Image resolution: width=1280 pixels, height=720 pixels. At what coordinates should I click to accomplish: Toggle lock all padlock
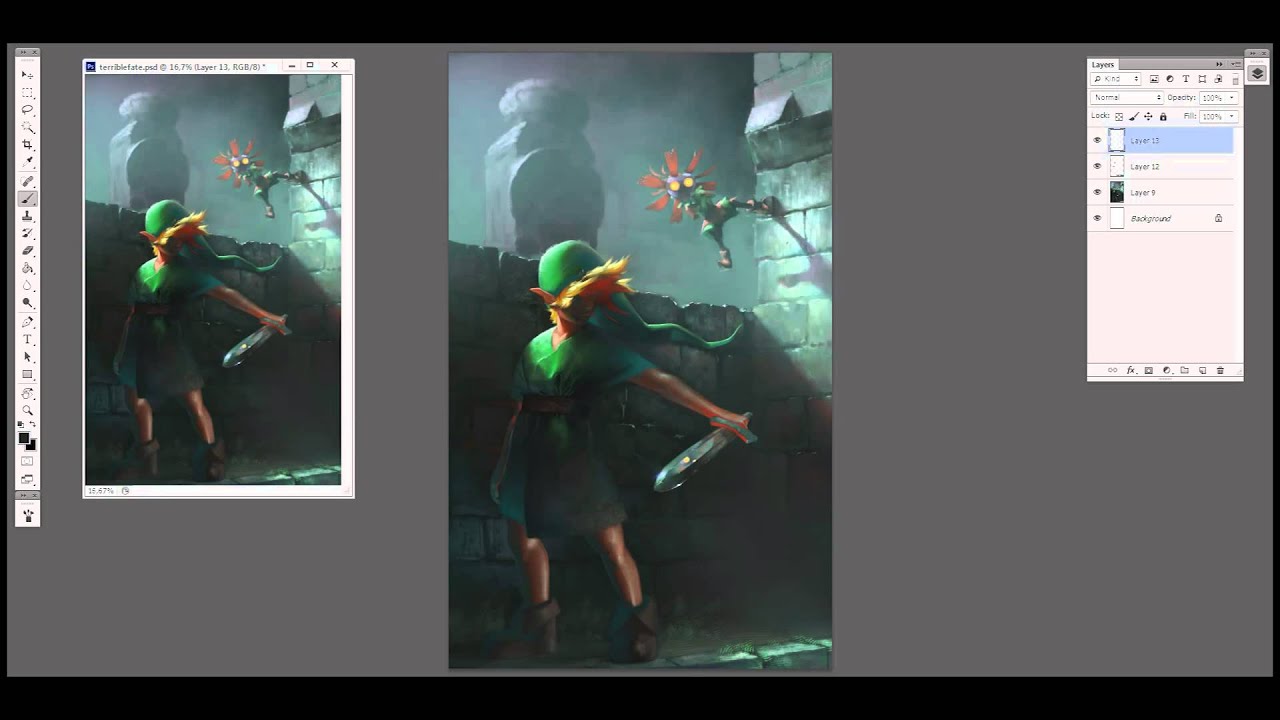pos(1162,117)
